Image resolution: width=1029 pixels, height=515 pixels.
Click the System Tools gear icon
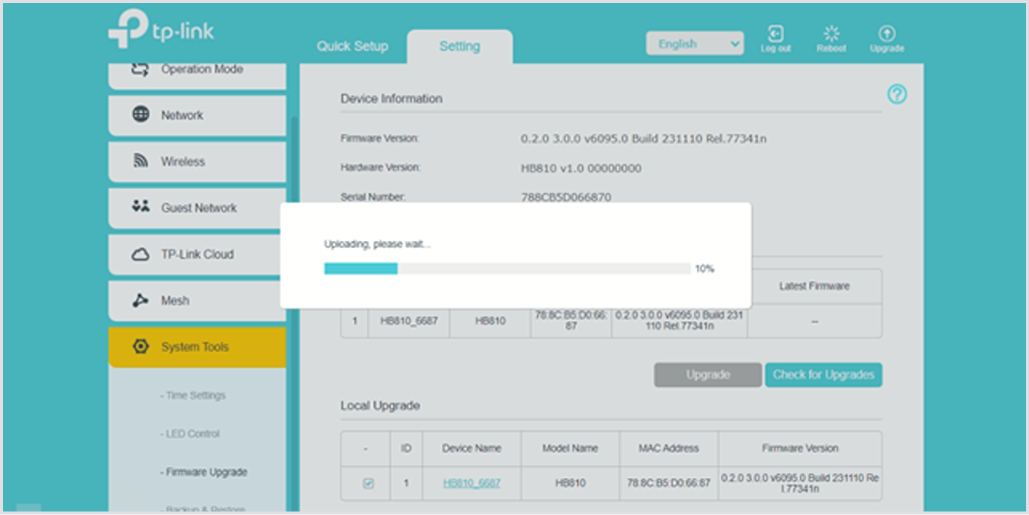[x=140, y=346]
